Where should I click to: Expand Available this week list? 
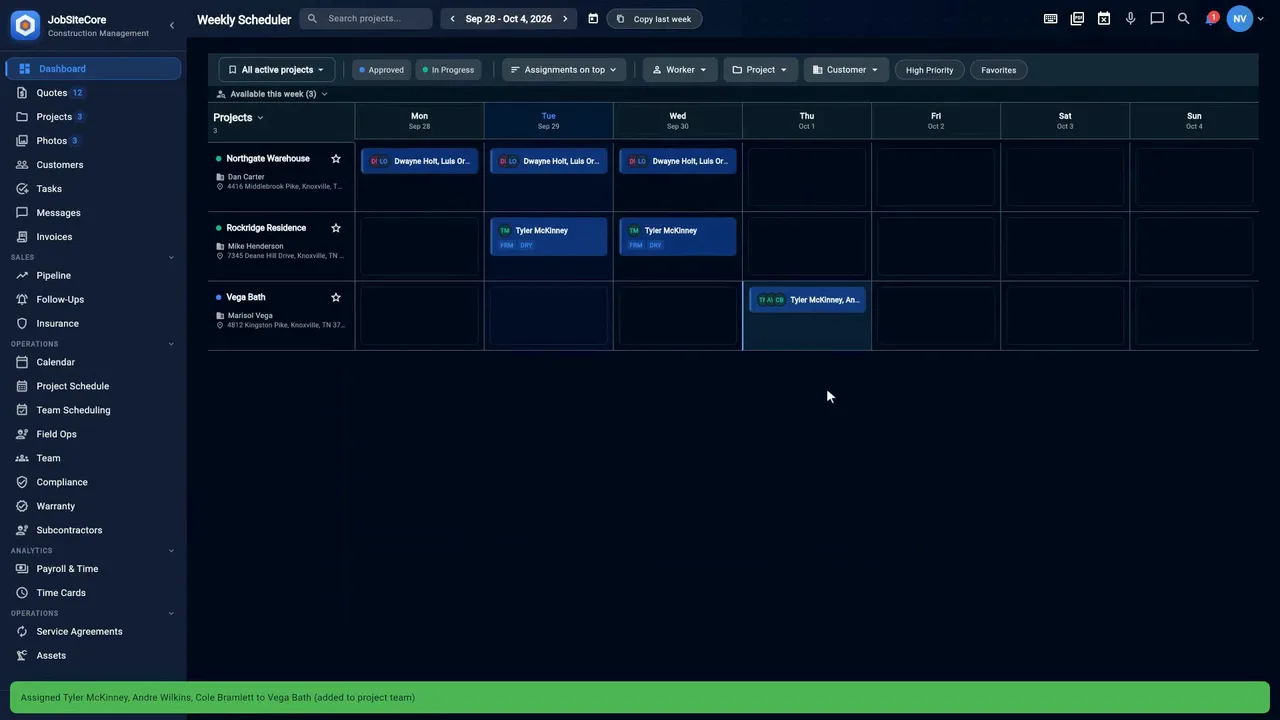(x=273, y=94)
